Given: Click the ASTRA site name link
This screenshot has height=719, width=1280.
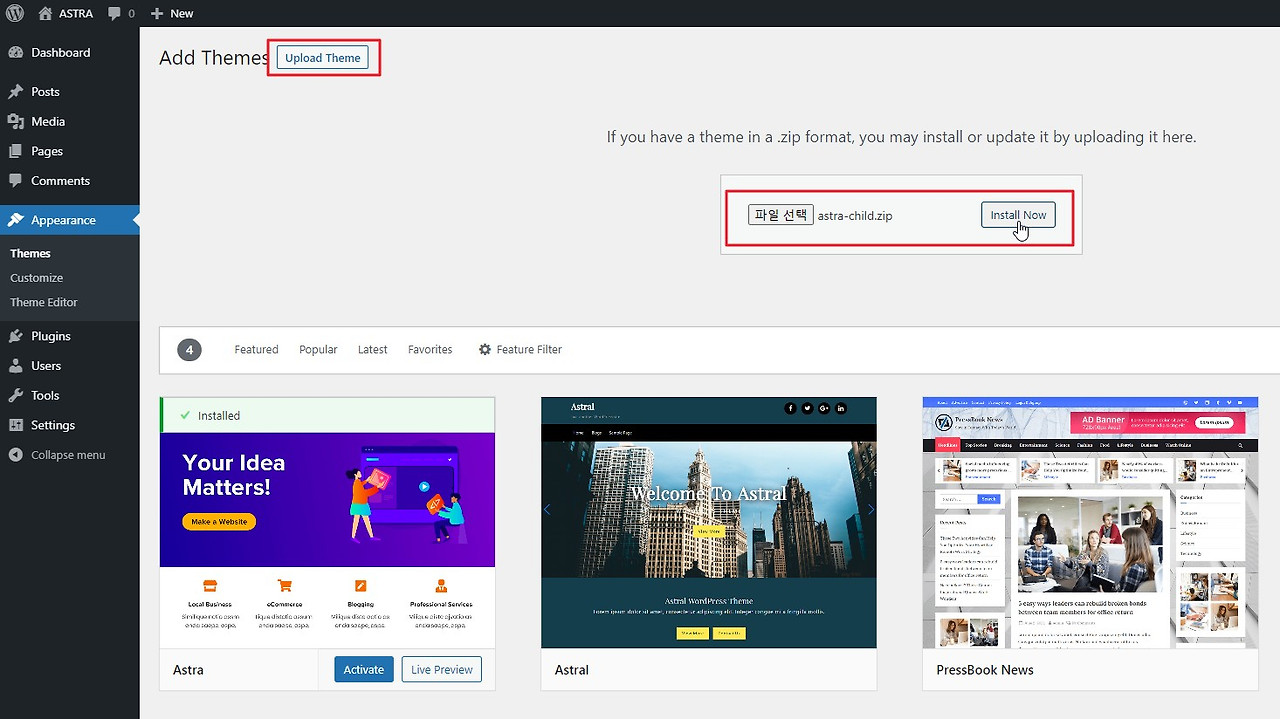Looking at the screenshot, I should point(66,13).
